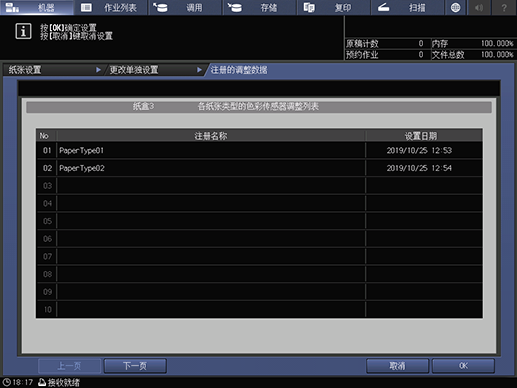Screen dimensions: 517x388
Task: Select empty row 07
Action: click(259, 256)
